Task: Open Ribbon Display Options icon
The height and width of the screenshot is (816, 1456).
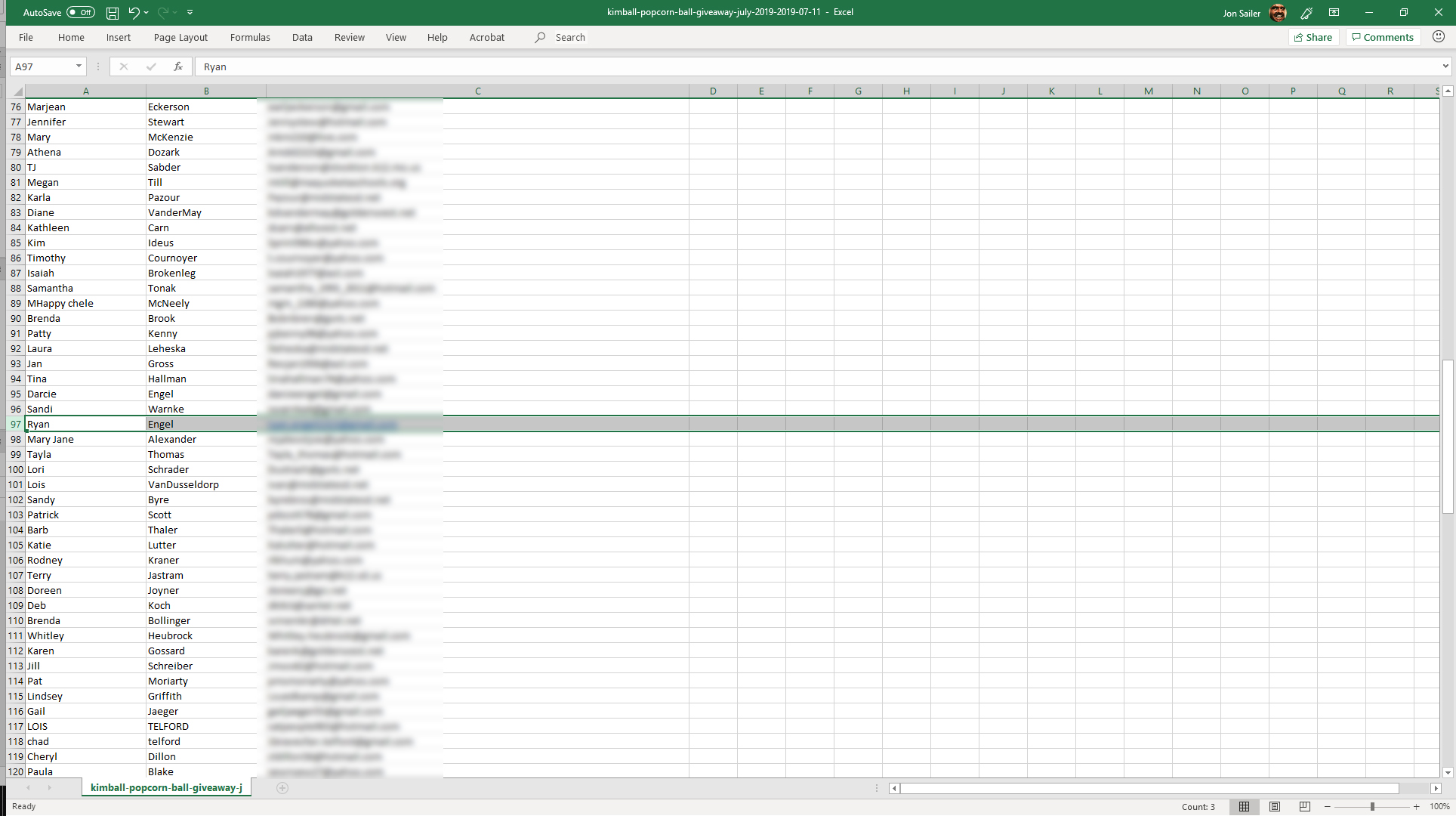Action: [x=1334, y=13]
